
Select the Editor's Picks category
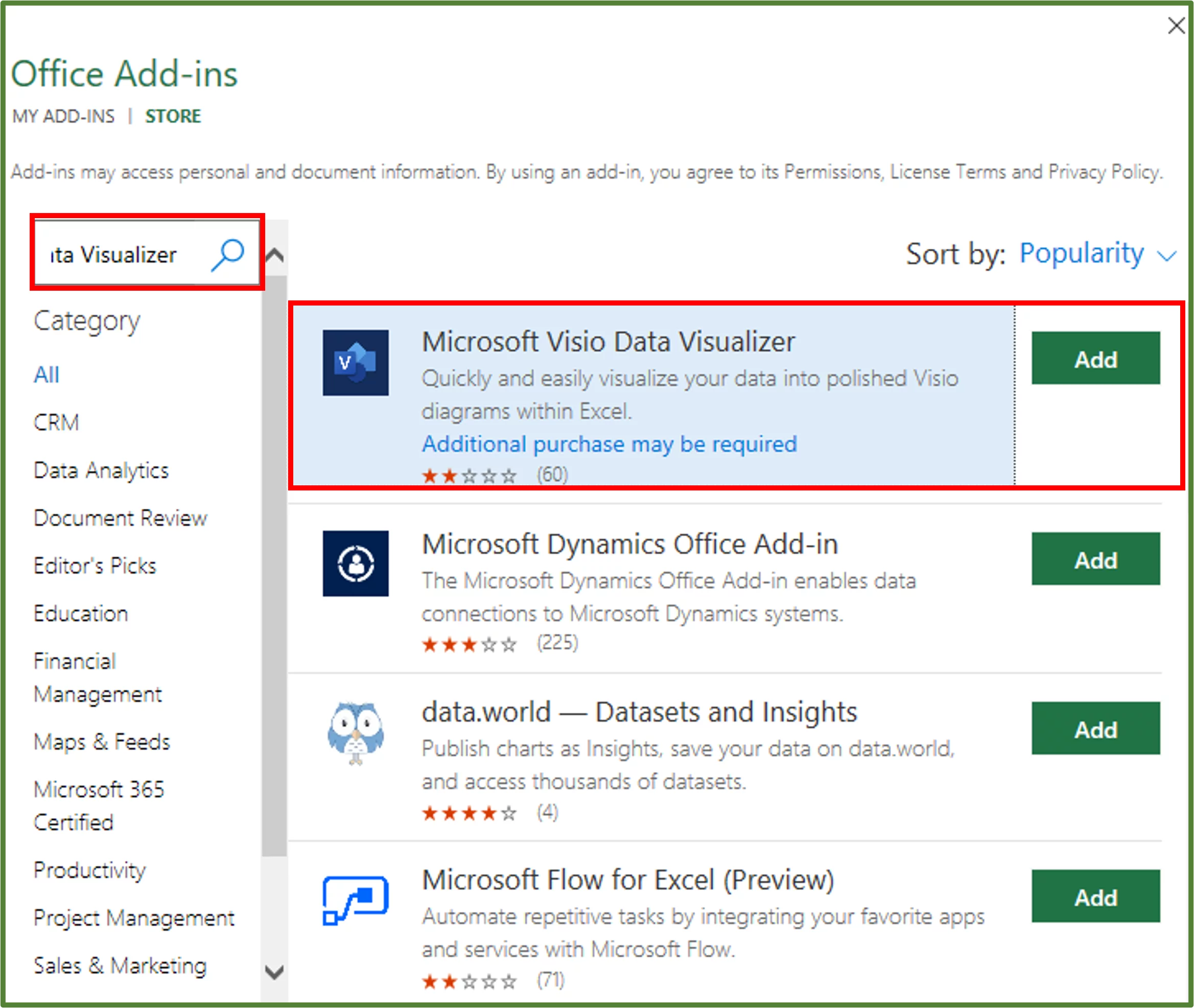point(94,566)
